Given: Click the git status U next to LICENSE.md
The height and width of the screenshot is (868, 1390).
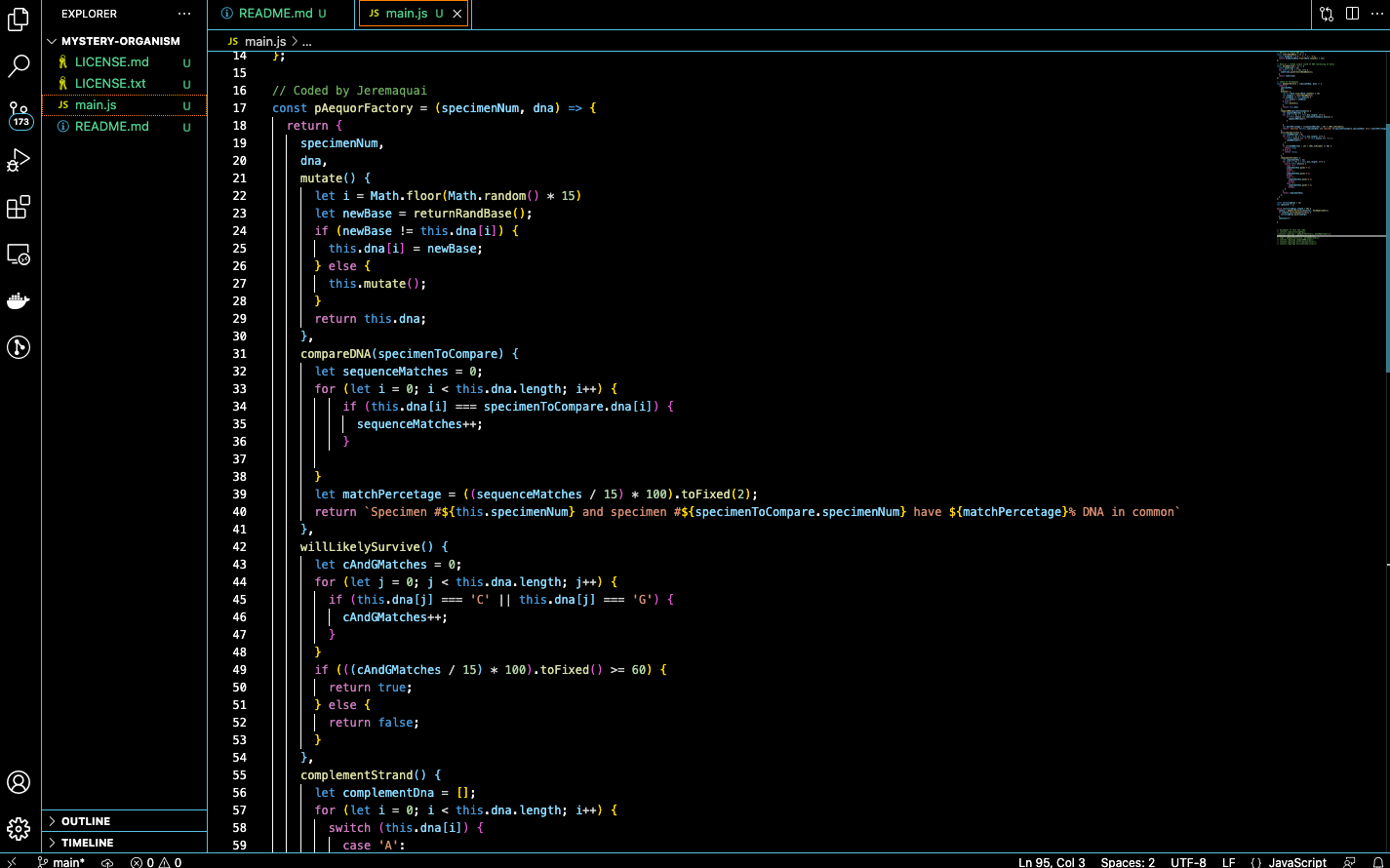Looking at the screenshot, I should (186, 62).
